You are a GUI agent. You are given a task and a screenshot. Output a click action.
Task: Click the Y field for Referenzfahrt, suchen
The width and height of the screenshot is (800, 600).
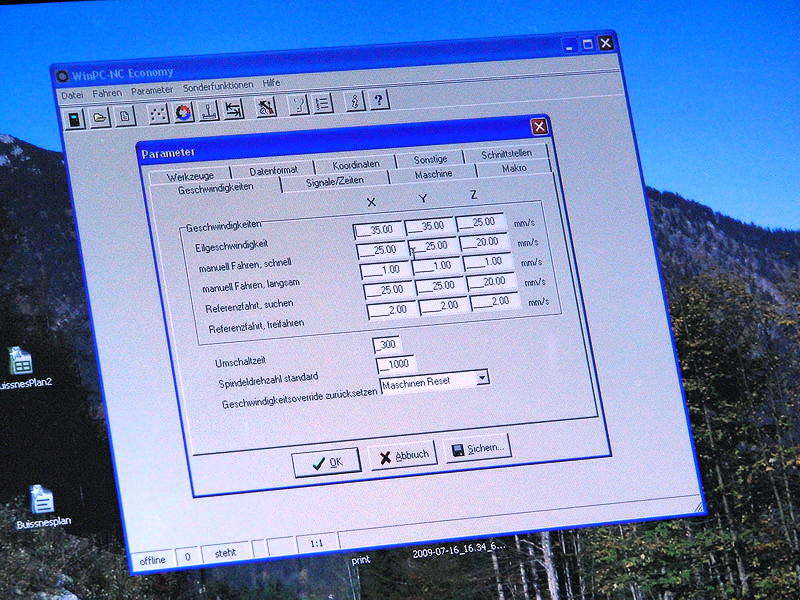pyautogui.click(x=439, y=286)
